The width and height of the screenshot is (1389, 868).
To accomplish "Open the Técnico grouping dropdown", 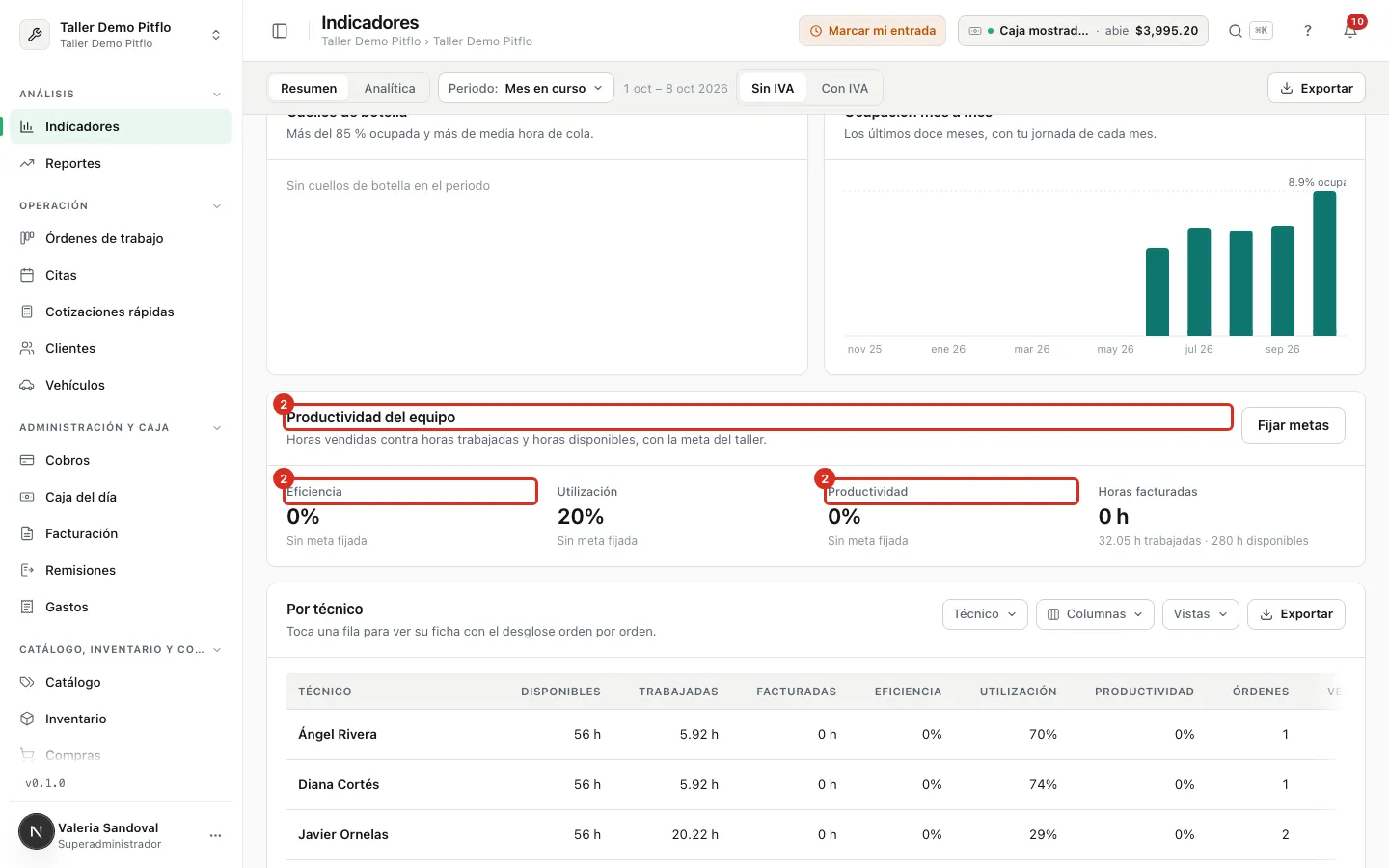I will point(985,614).
